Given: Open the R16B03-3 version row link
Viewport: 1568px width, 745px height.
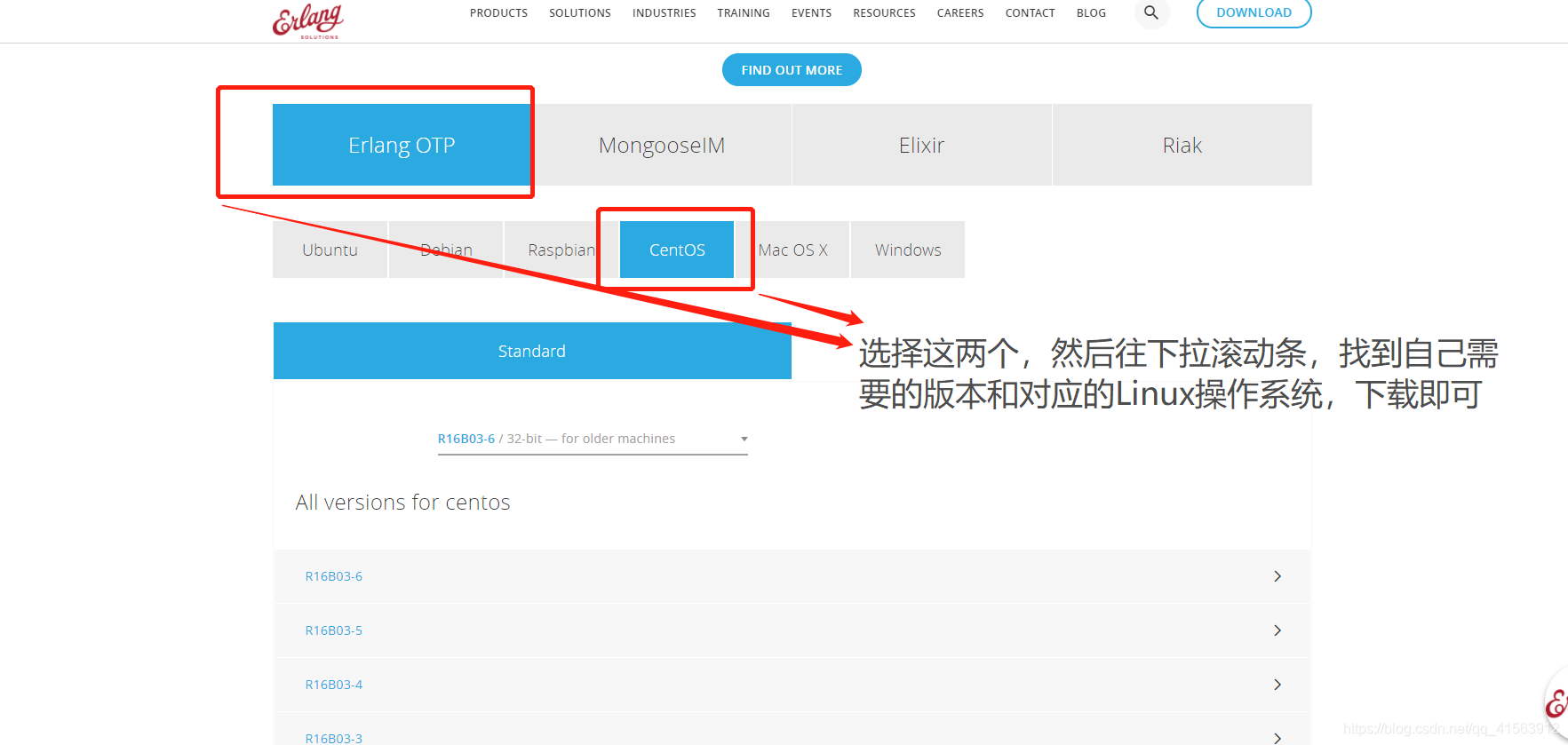Looking at the screenshot, I should tap(334, 738).
